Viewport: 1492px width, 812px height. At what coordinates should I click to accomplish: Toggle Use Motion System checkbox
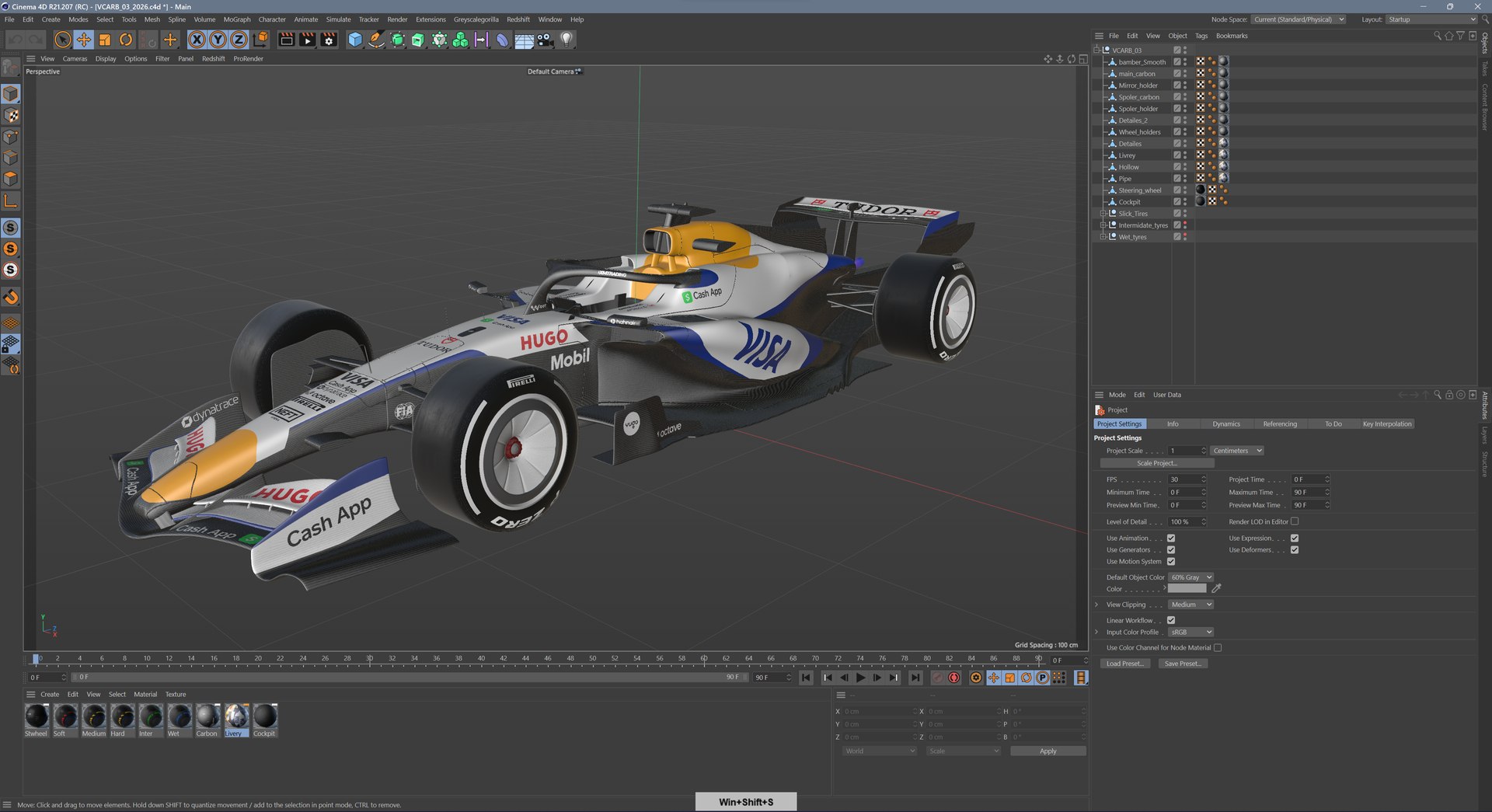click(1171, 561)
